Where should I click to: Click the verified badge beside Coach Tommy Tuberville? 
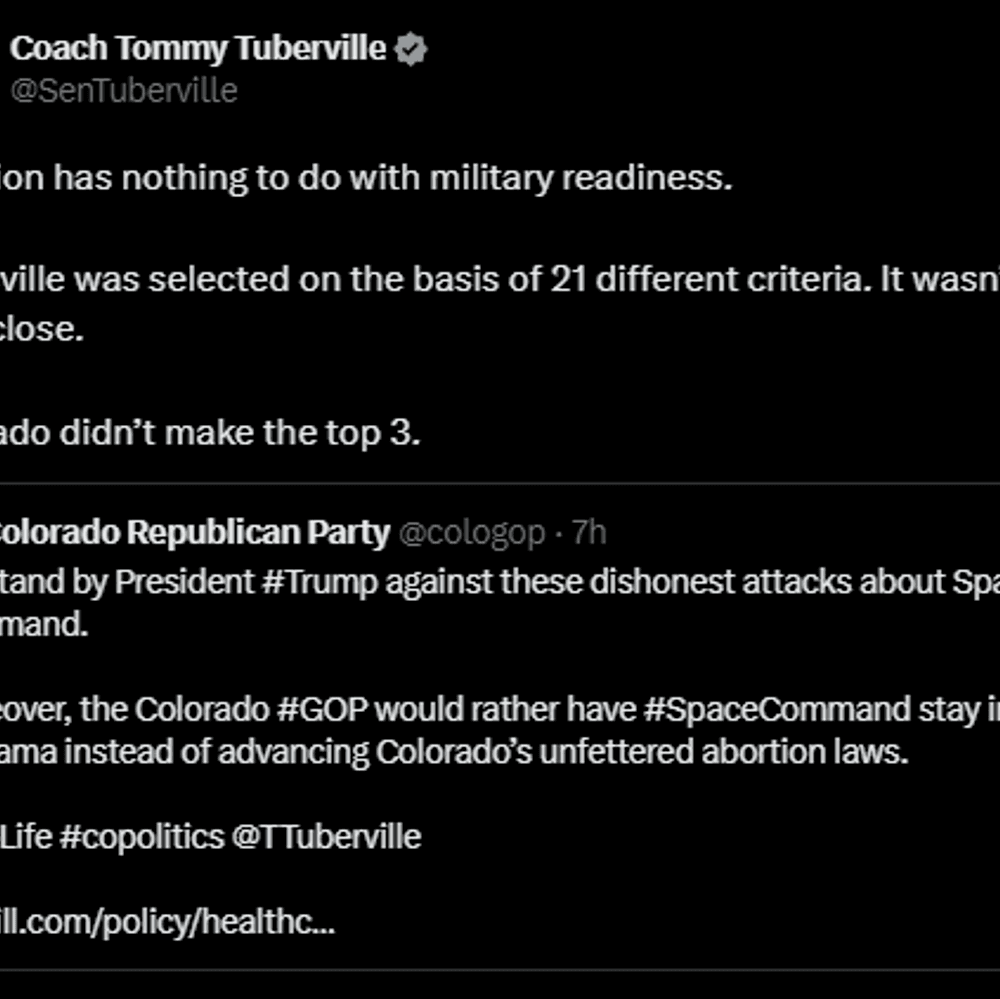coord(410,49)
